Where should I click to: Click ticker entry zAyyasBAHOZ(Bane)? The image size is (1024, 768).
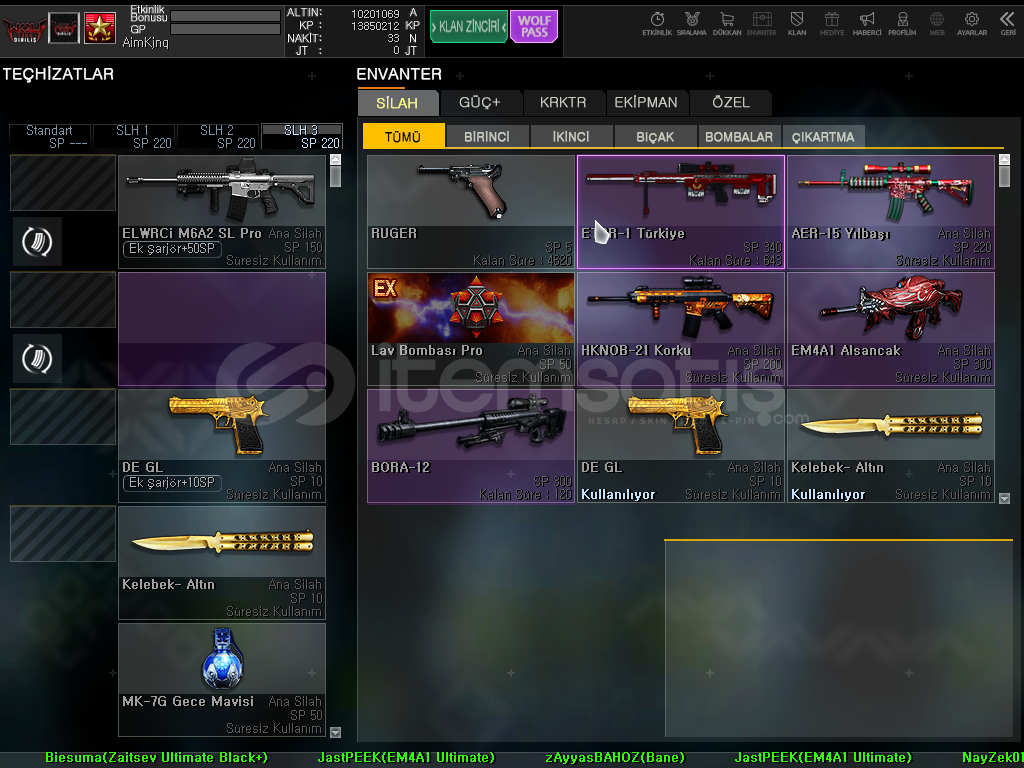[615, 758]
